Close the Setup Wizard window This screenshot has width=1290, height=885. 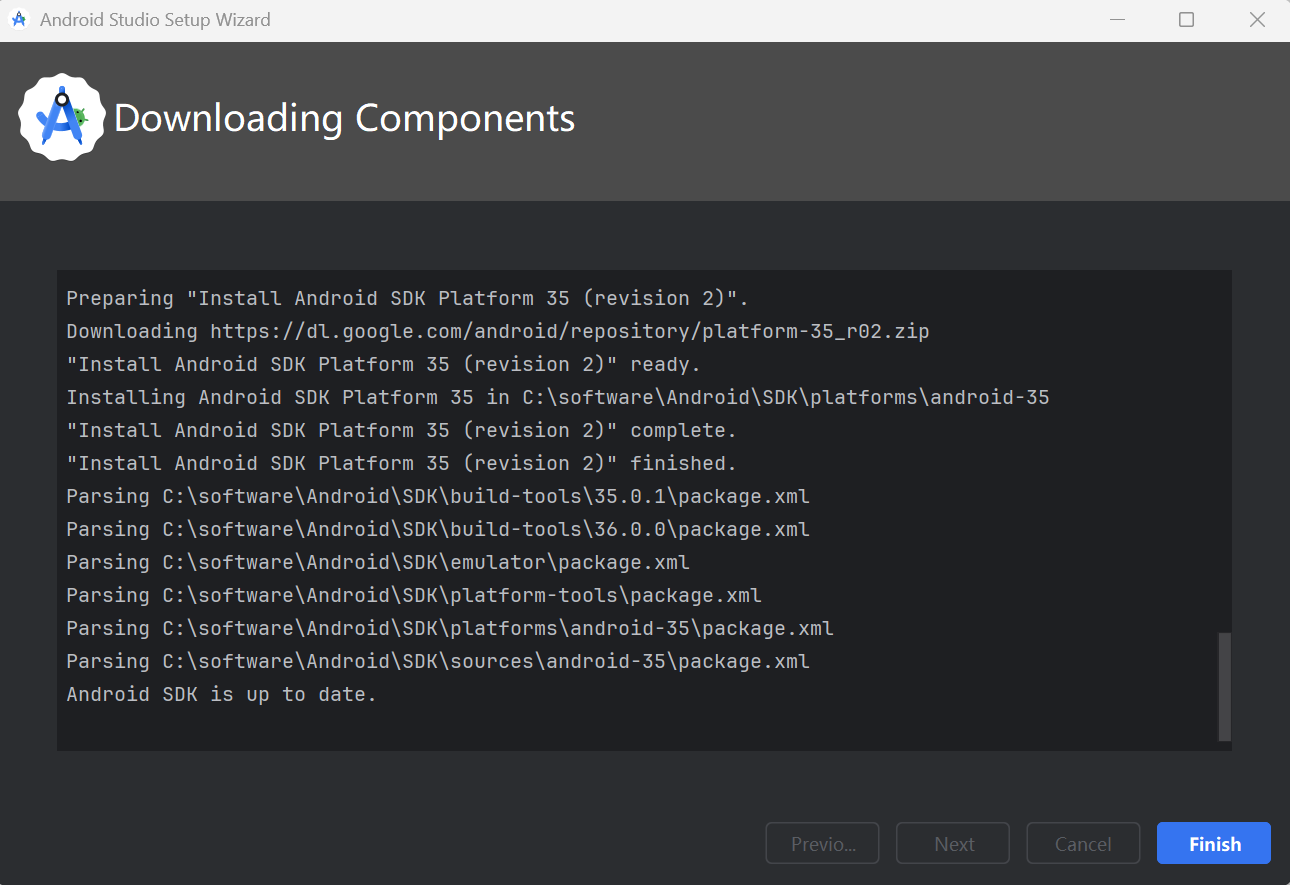[x=1258, y=20]
